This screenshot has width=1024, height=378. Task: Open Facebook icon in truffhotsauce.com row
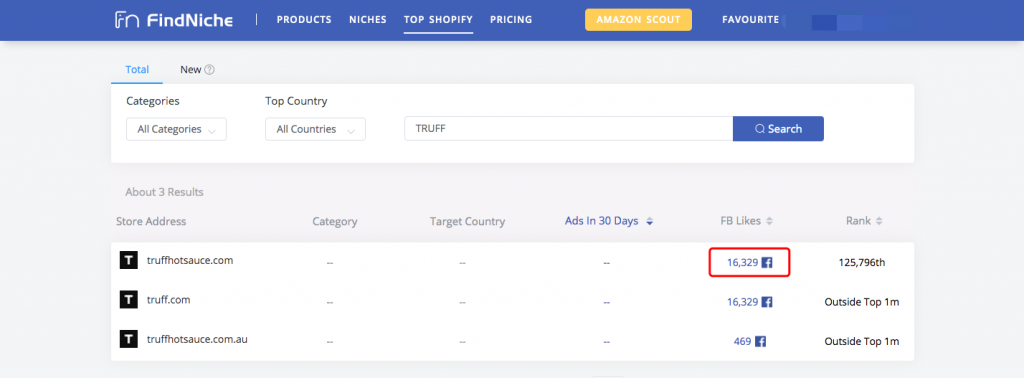tap(767, 262)
